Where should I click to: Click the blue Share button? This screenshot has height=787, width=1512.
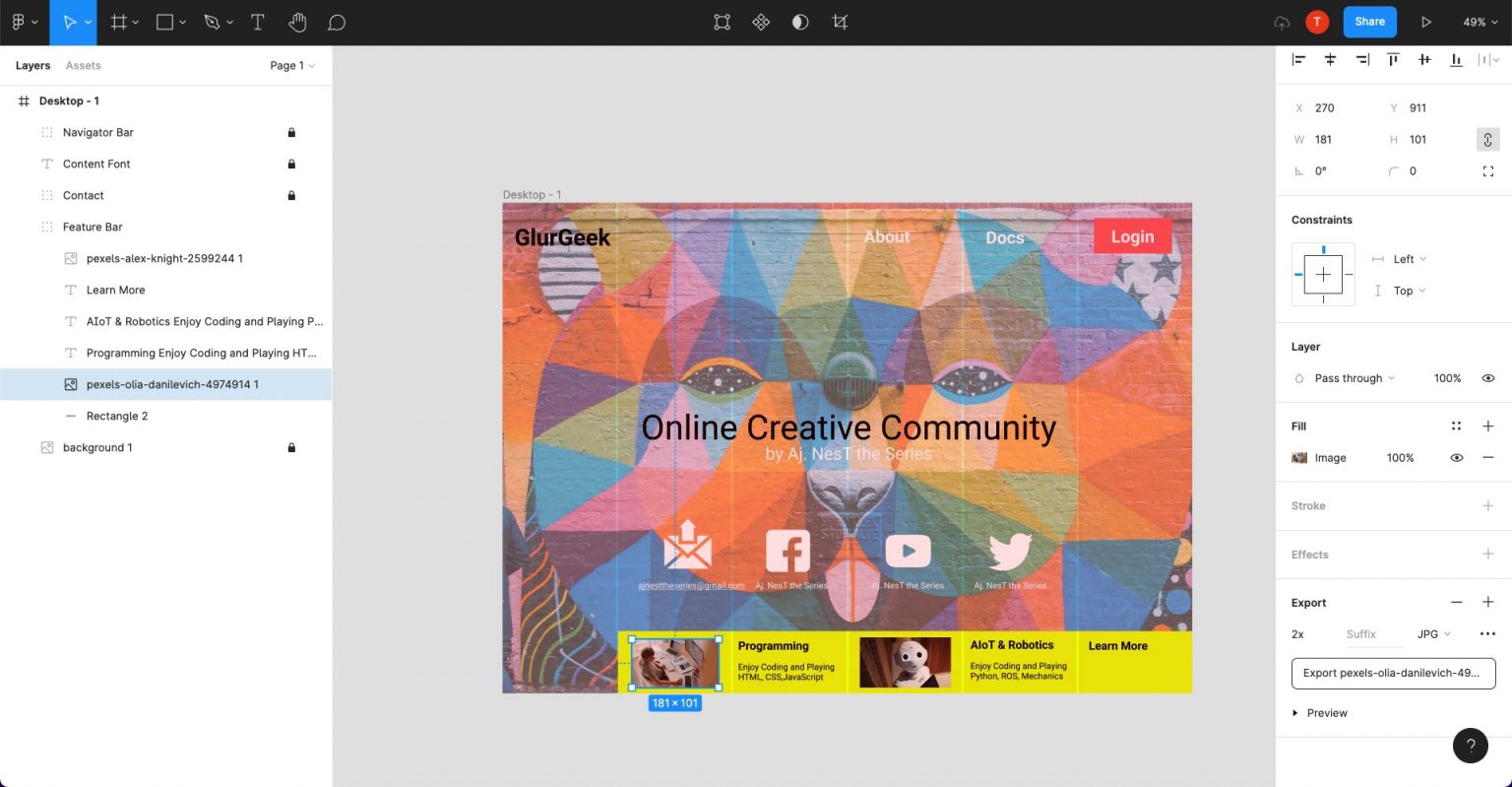coord(1369,22)
